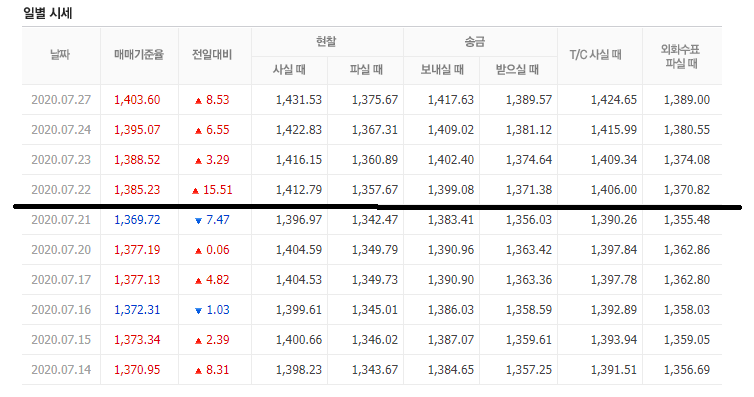Click the cash buy rate 1,396.97
This screenshot has width=754, height=397.
click(299, 220)
